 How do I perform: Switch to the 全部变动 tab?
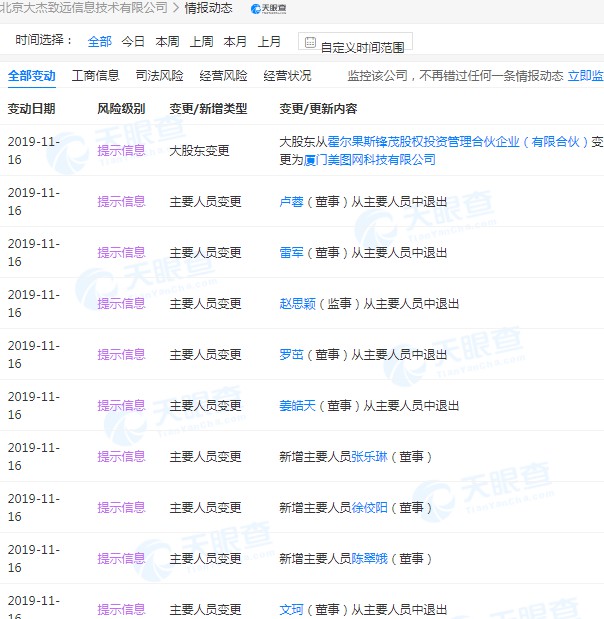pos(32,75)
